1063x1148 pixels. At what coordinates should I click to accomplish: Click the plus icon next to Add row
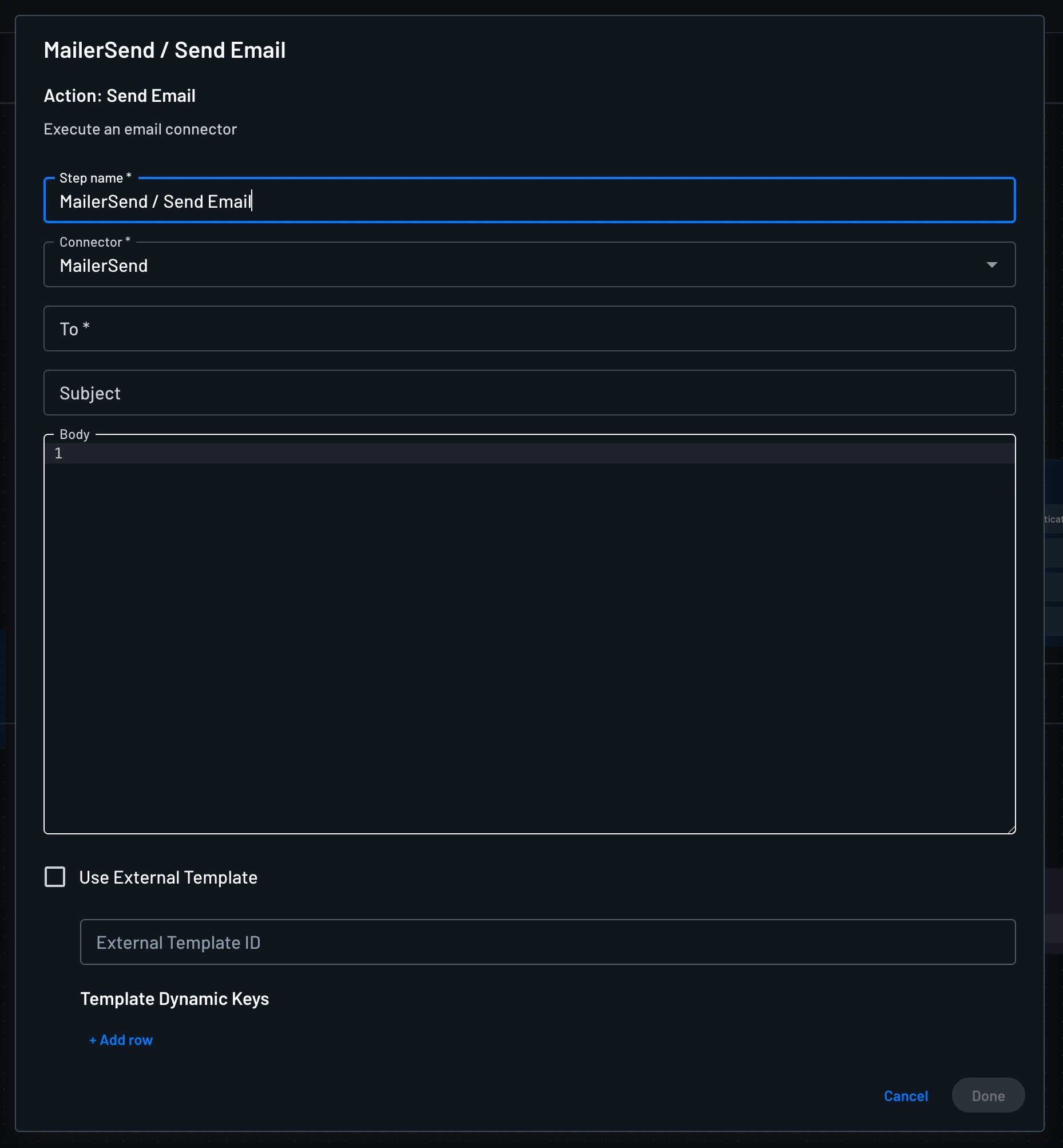click(x=94, y=1039)
